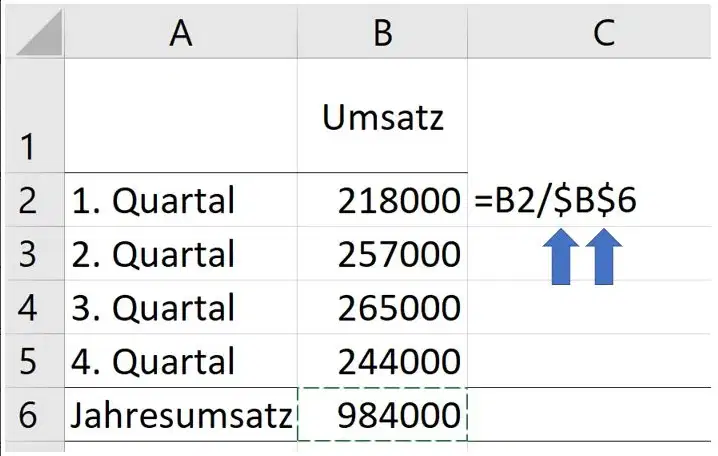Click the right blue arrow
This screenshot has width=718, height=456.
click(604, 257)
